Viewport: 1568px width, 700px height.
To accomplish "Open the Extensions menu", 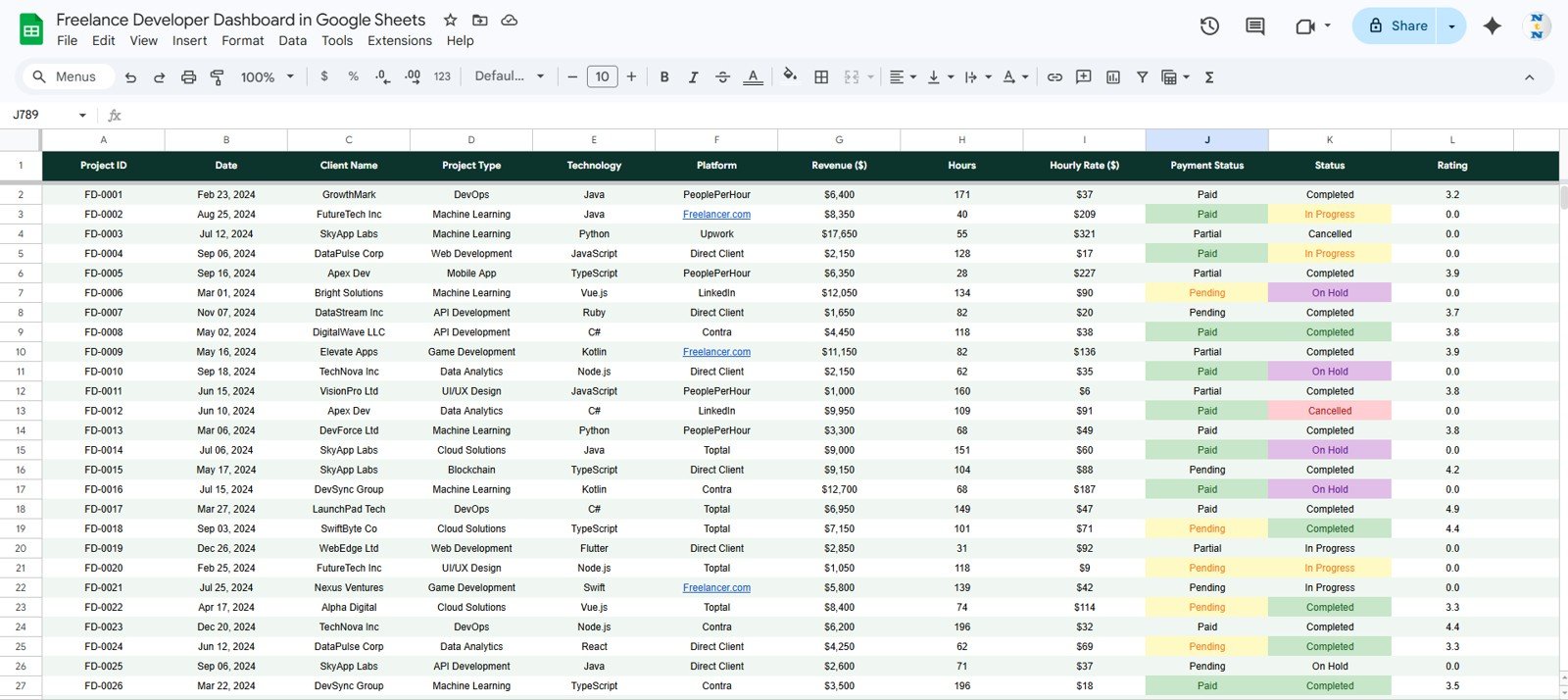I will click(x=399, y=41).
